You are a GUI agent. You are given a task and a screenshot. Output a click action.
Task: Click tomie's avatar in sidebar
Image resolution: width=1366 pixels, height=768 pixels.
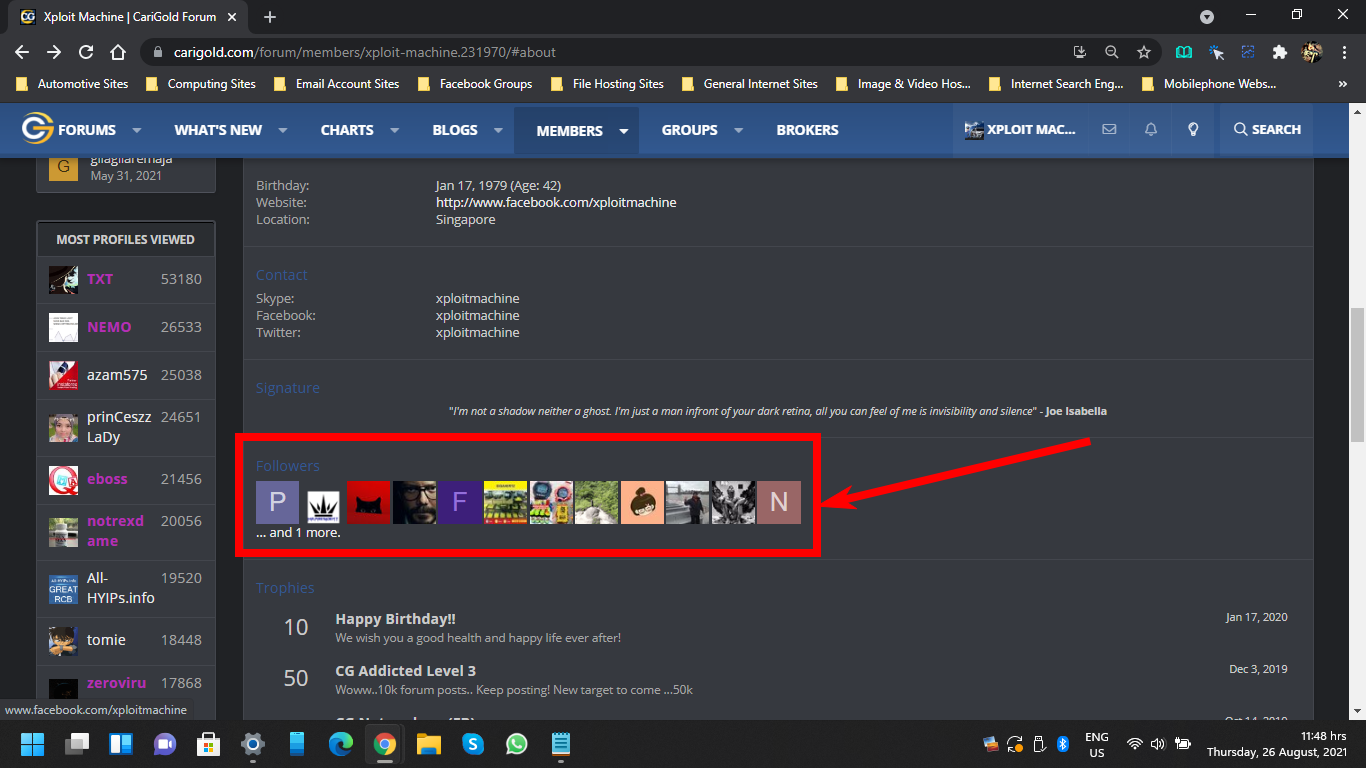63,640
